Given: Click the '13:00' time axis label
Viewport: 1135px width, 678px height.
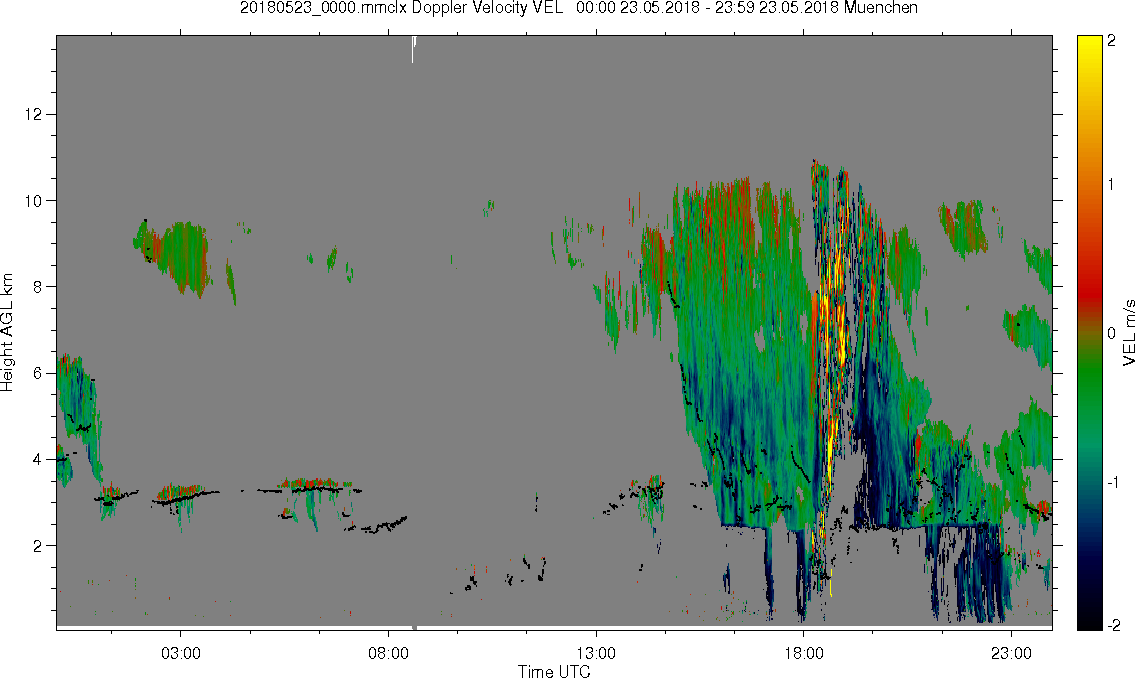Looking at the screenshot, I should pos(596,654).
